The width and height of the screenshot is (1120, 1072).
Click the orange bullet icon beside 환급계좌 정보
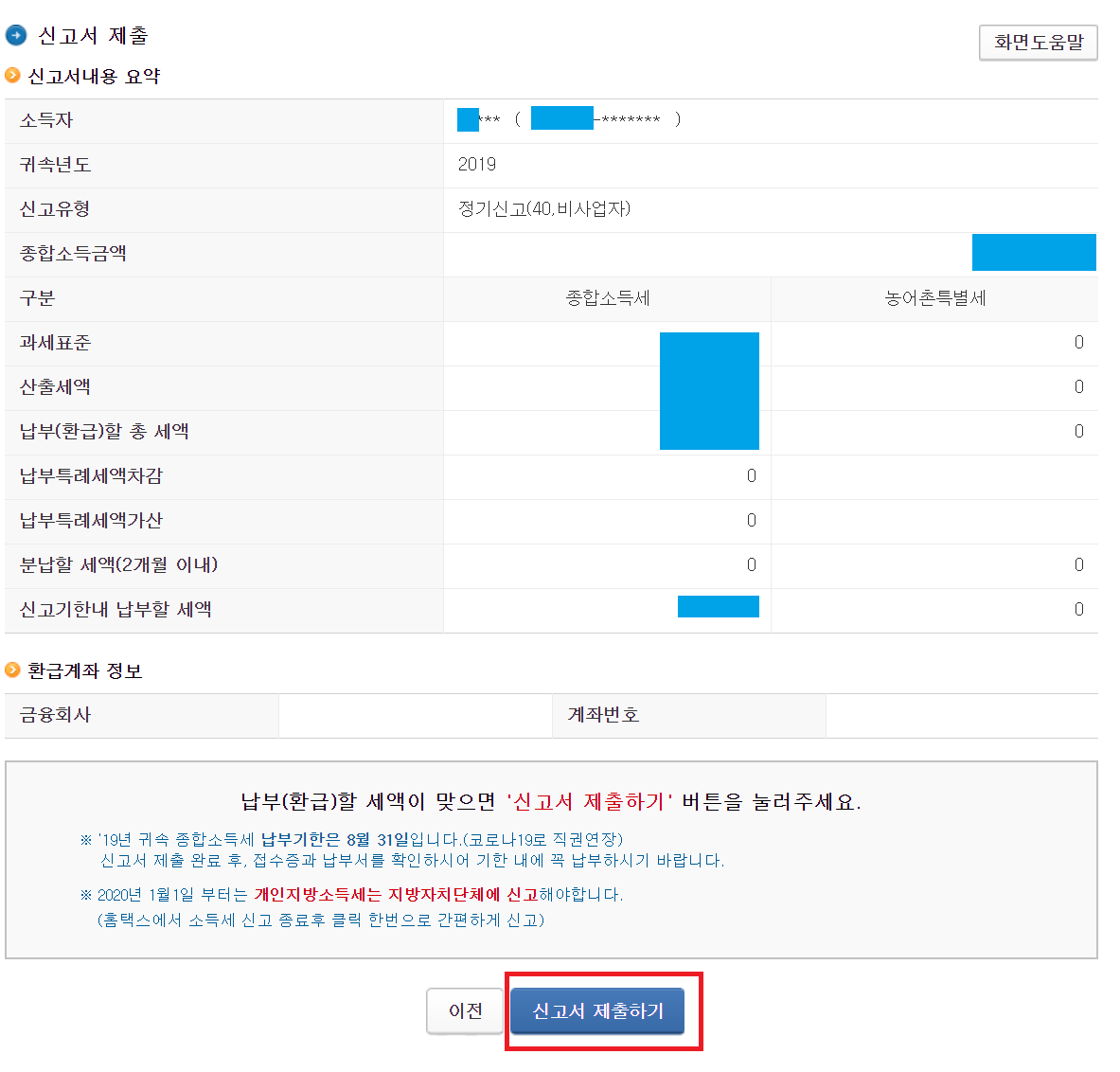12,670
